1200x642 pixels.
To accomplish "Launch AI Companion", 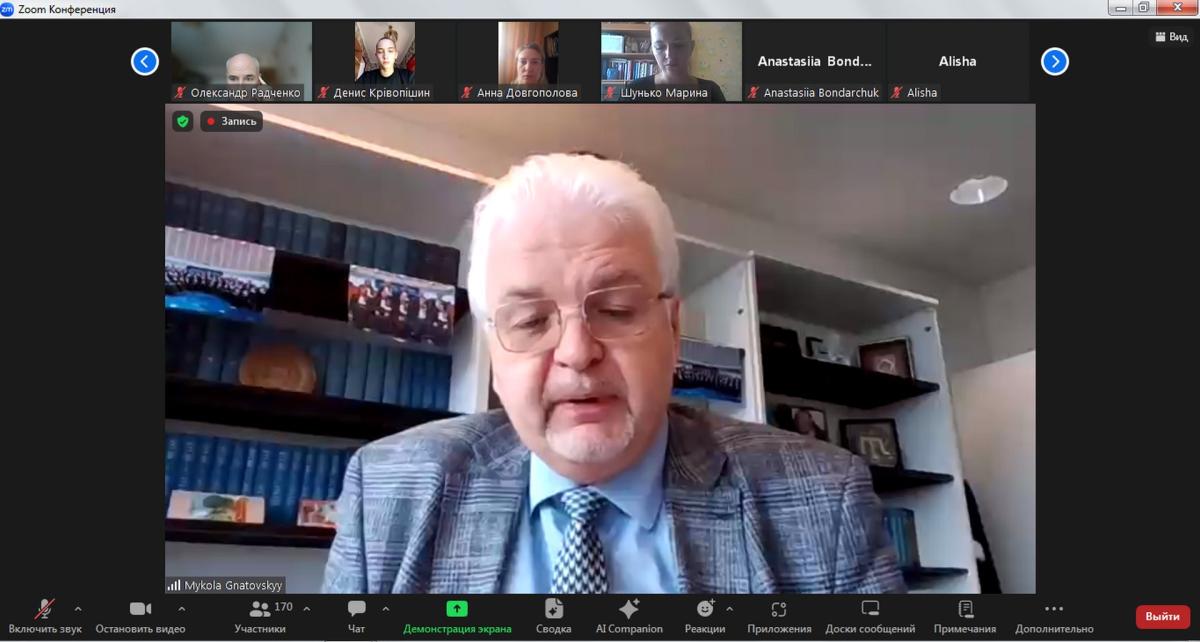I will click(x=629, y=617).
